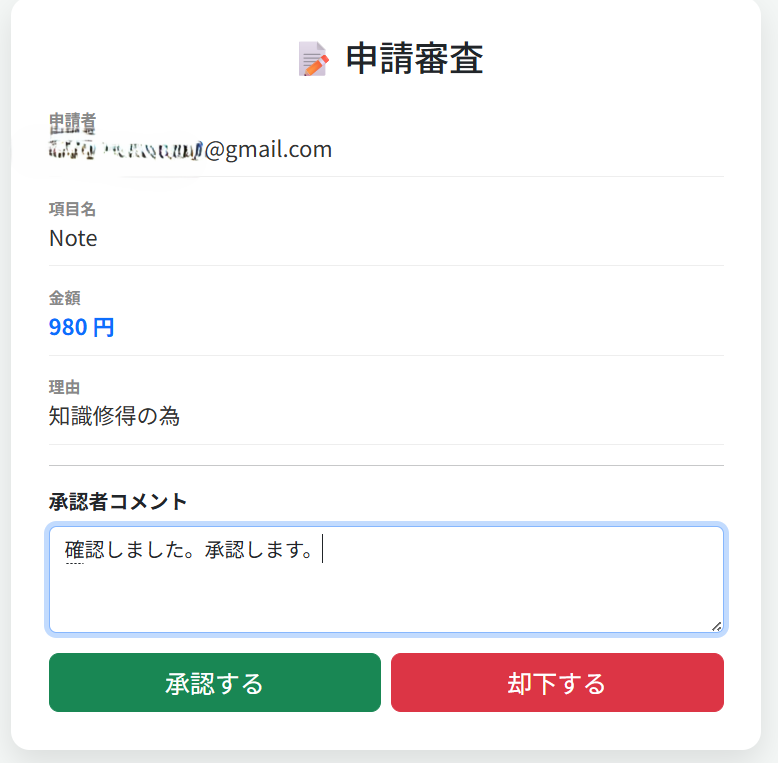Select the item name value Note
The height and width of the screenshot is (763, 778).
(73, 238)
